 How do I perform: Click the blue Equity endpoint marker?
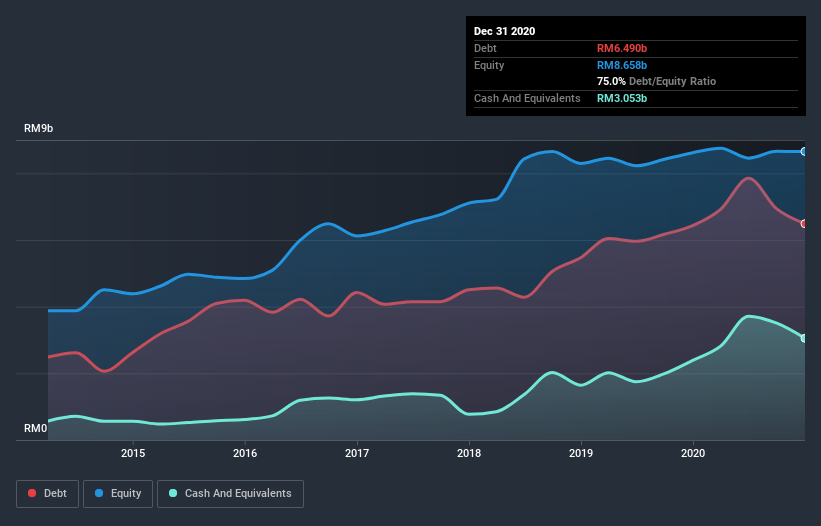tap(804, 151)
